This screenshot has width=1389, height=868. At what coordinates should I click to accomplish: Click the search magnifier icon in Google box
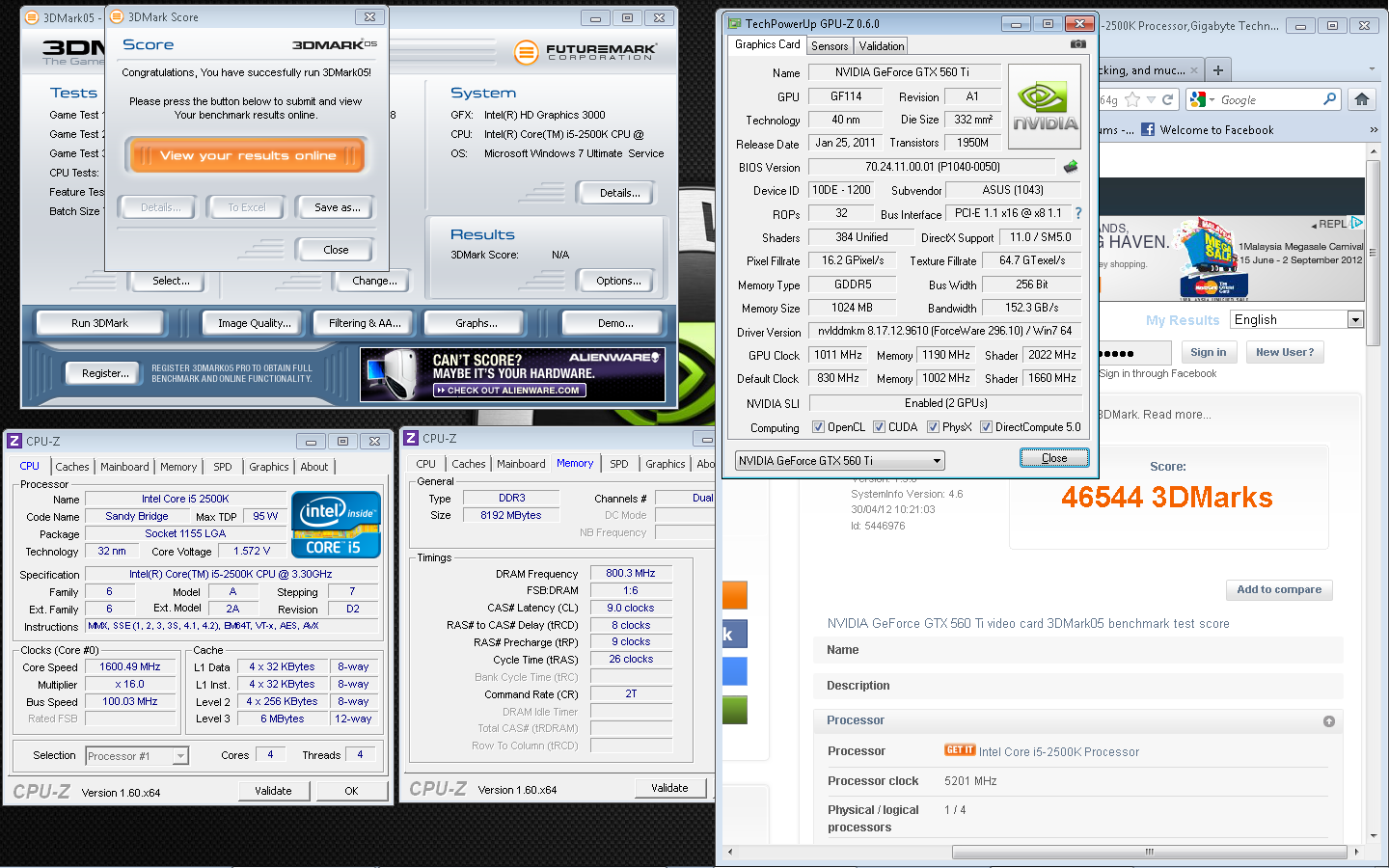(x=1330, y=98)
